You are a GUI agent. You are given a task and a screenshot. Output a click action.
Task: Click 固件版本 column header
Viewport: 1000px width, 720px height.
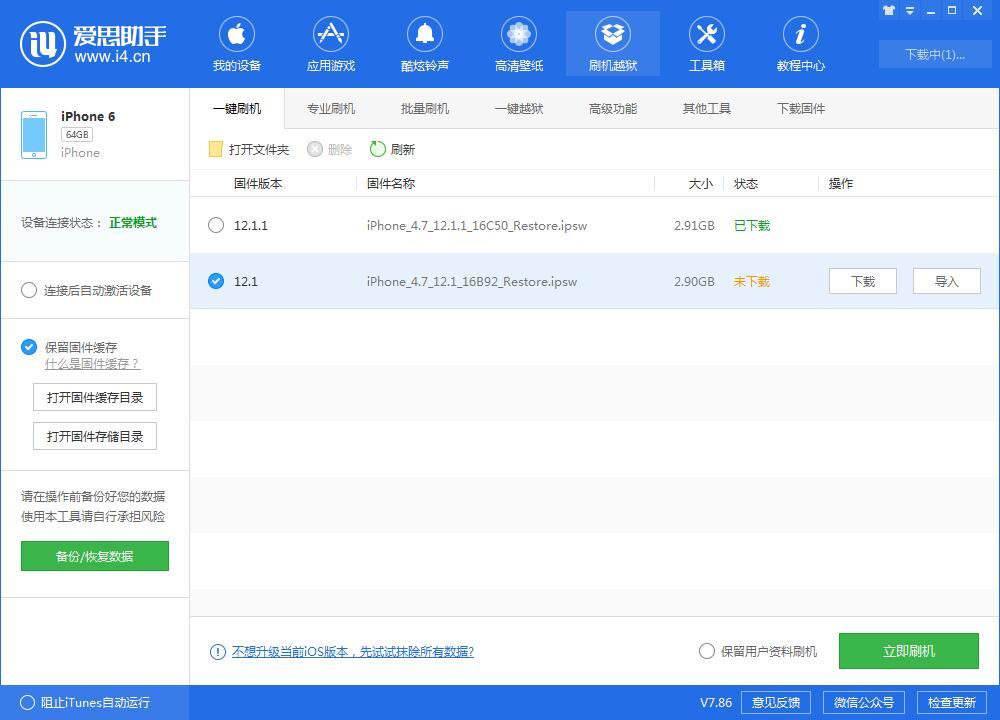coord(258,184)
